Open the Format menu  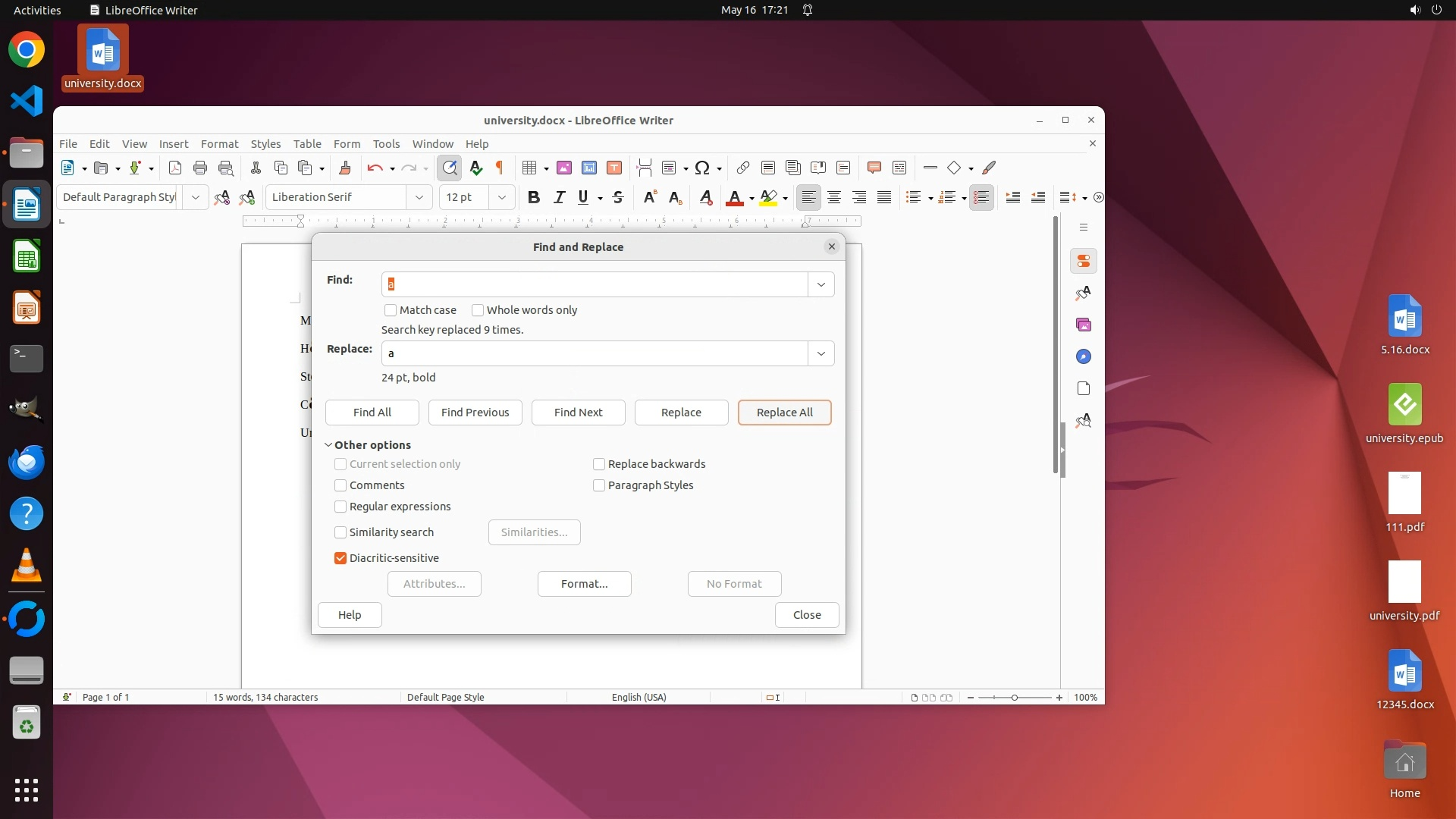(x=219, y=143)
